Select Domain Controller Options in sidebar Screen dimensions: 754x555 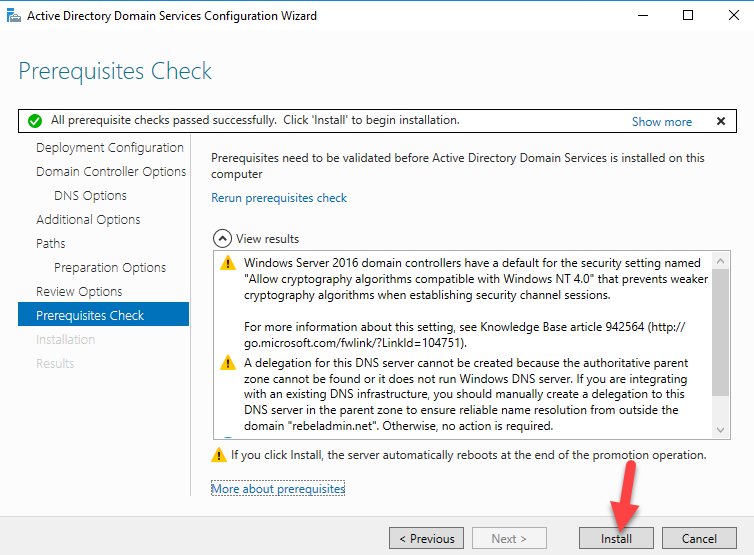coord(111,172)
